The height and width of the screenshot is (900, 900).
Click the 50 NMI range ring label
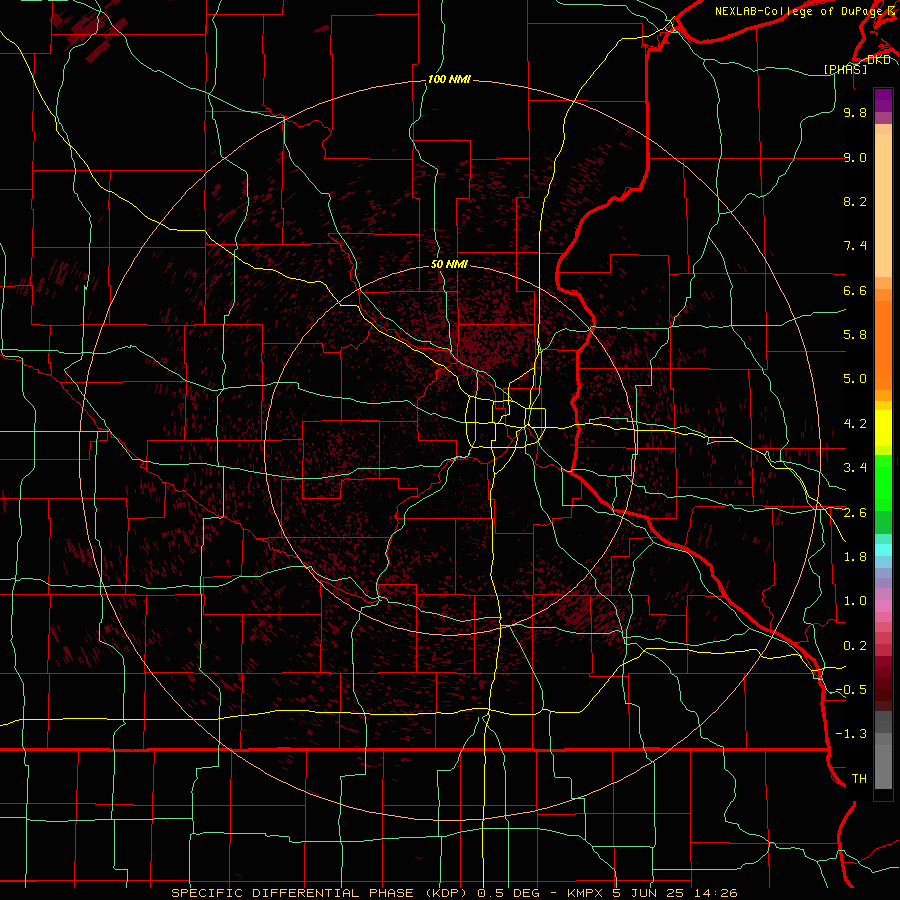click(x=449, y=264)
